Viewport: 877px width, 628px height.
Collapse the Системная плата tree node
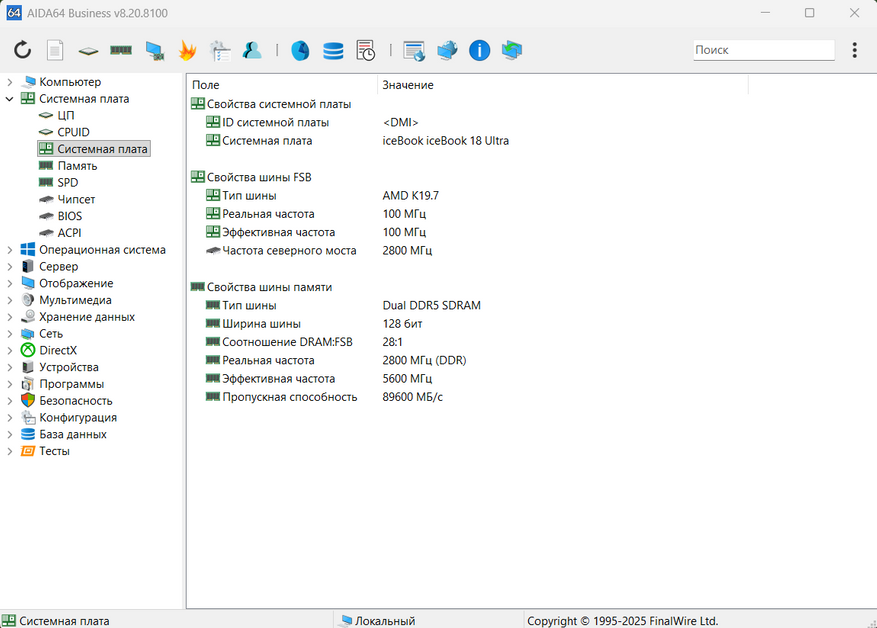point(10,99)
